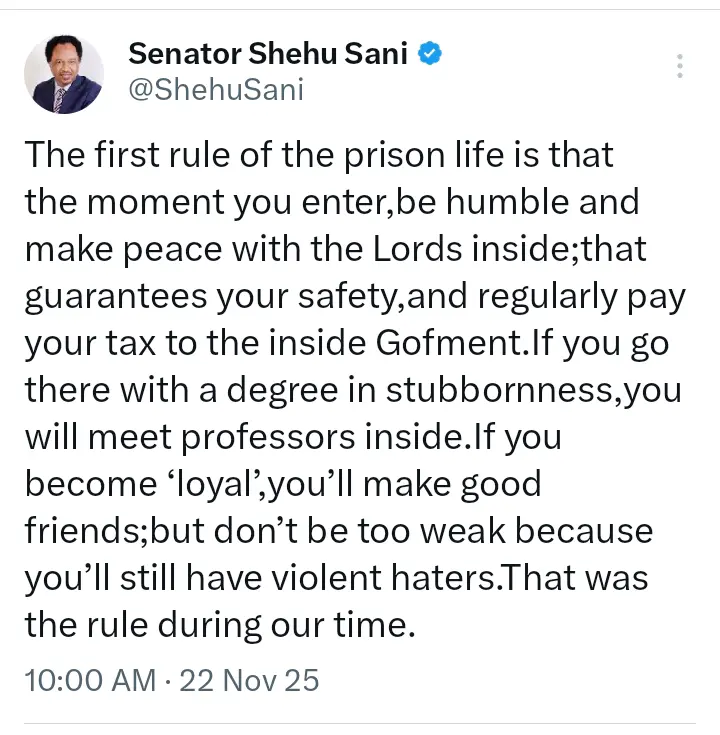Tap the final line ending in our time
The width and height of the screenshot is (720, 735).
point(219,625)
